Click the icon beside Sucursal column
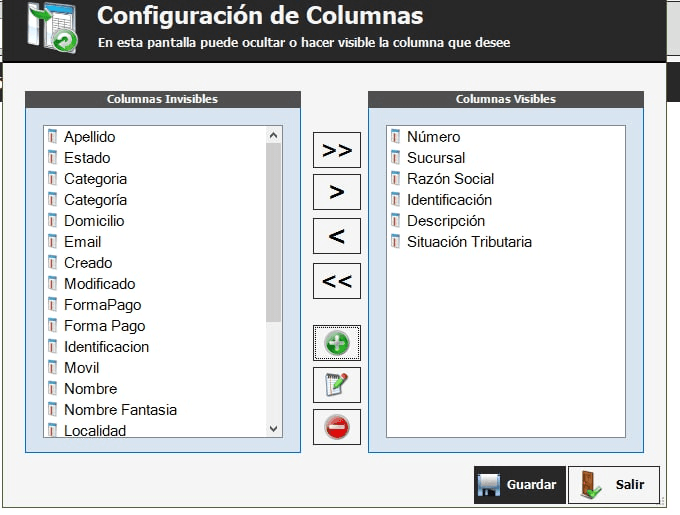 click(x=396, y=158)
